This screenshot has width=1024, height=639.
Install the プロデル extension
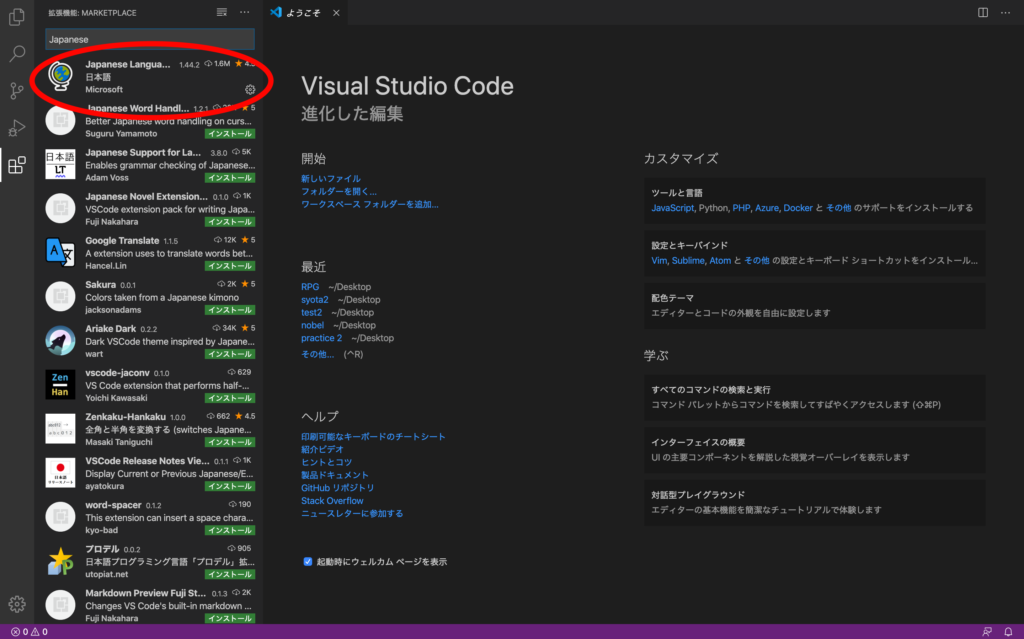click(230, 574)
